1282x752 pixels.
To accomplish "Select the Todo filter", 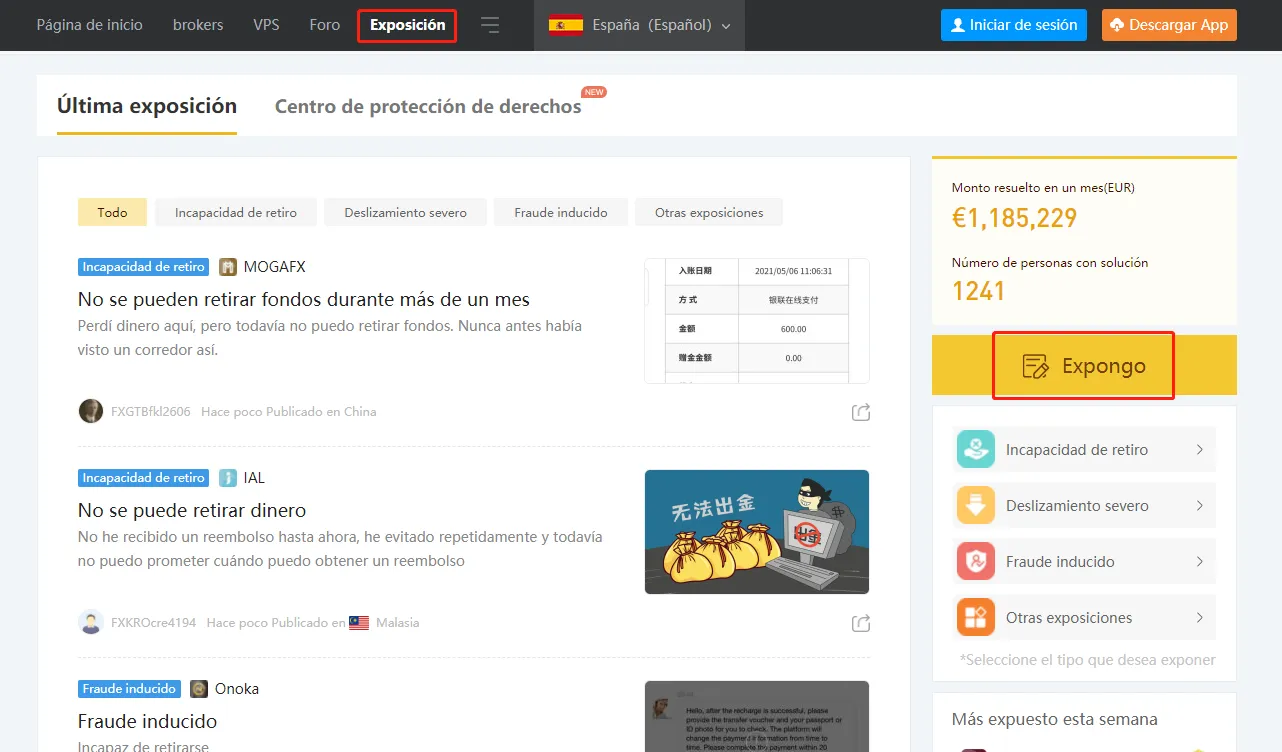I will pyautogui.click(x=112, y=212).
